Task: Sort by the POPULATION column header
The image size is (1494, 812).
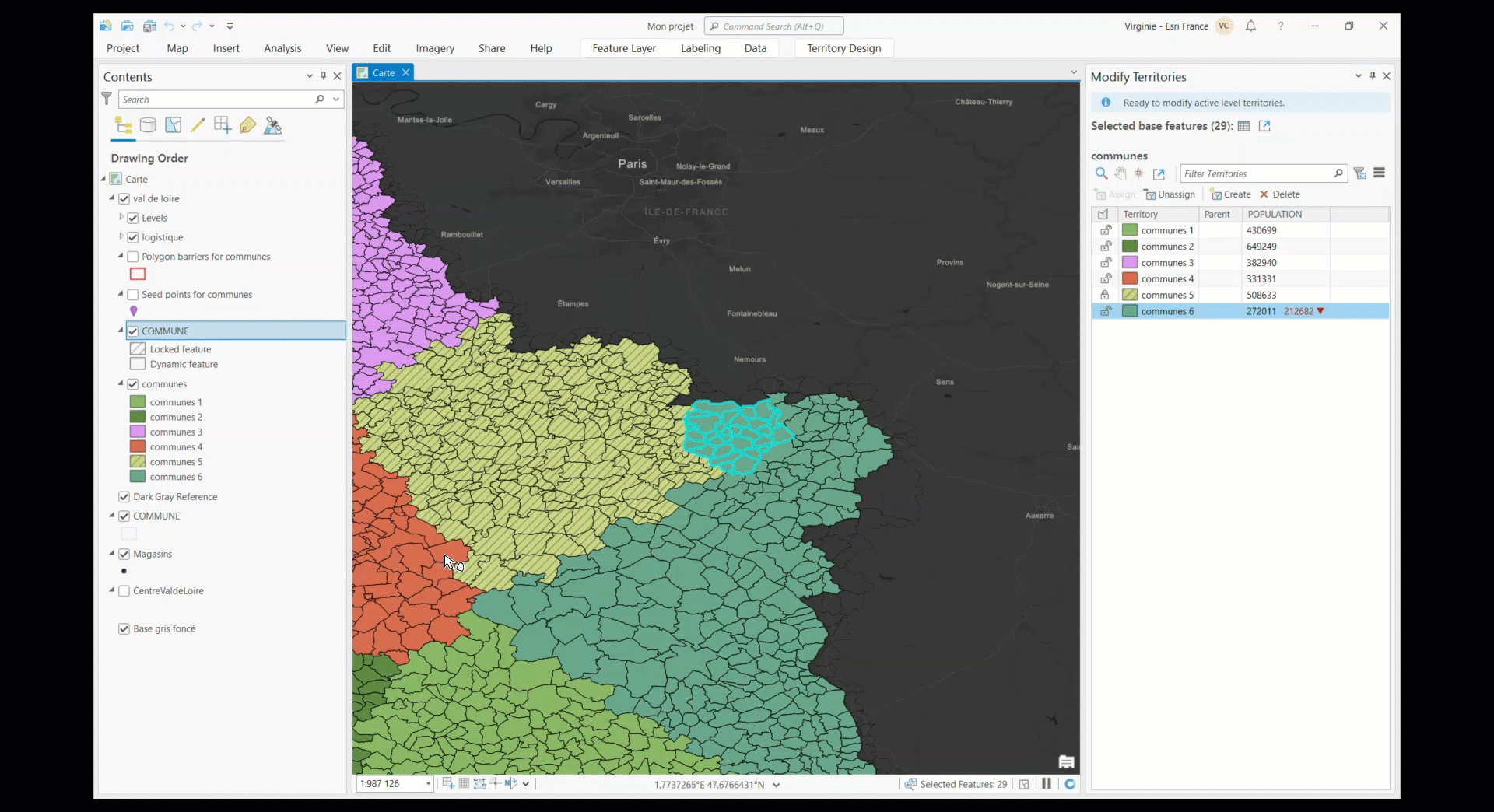Action: [1285, 214]
